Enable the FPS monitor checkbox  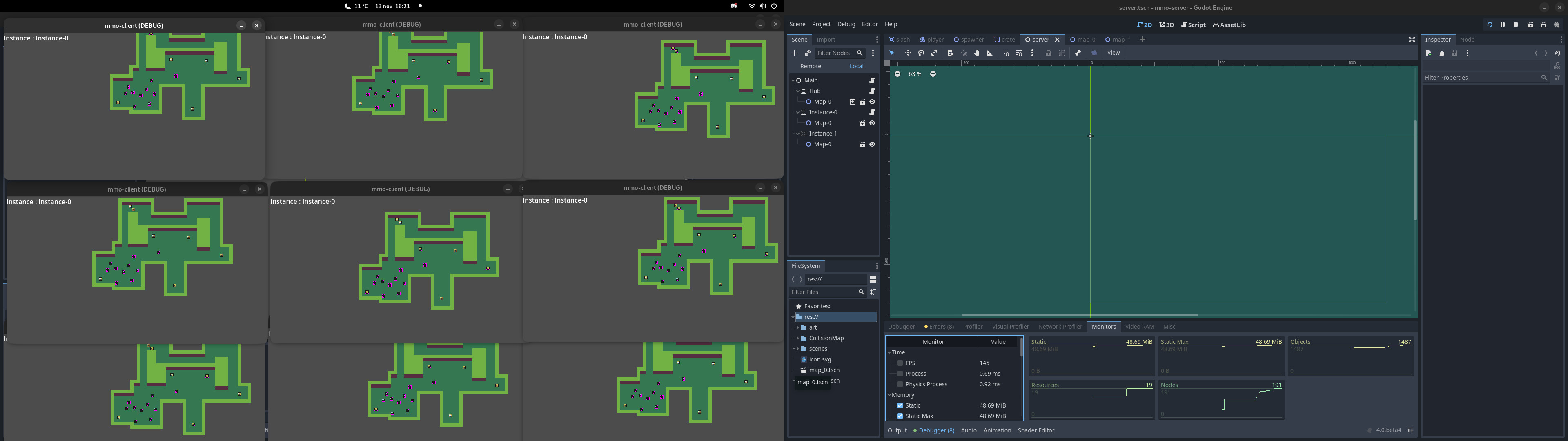[x=900, y=363]
